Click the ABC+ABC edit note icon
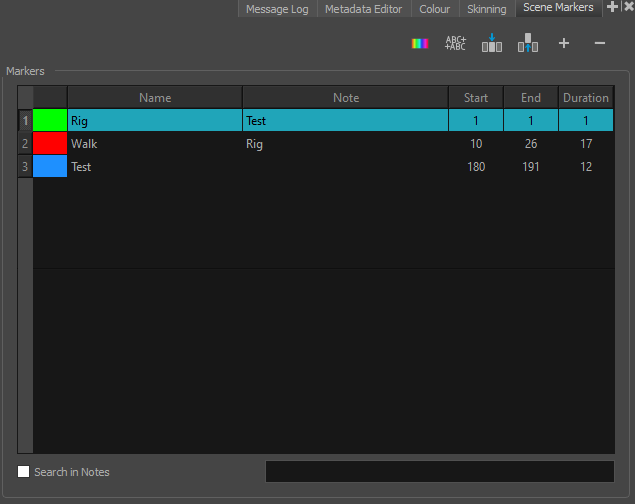 click(x=455, y=43)
